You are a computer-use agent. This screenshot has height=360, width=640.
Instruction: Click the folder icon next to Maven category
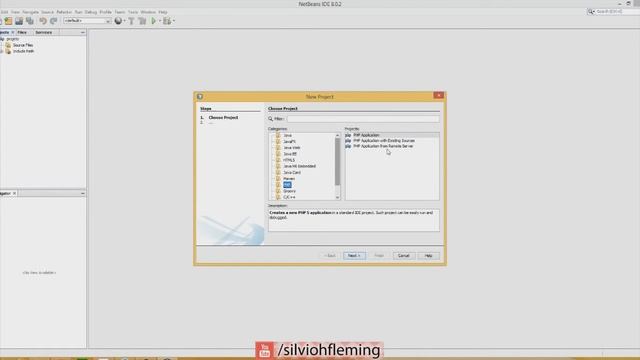click(x=278, y=178)
